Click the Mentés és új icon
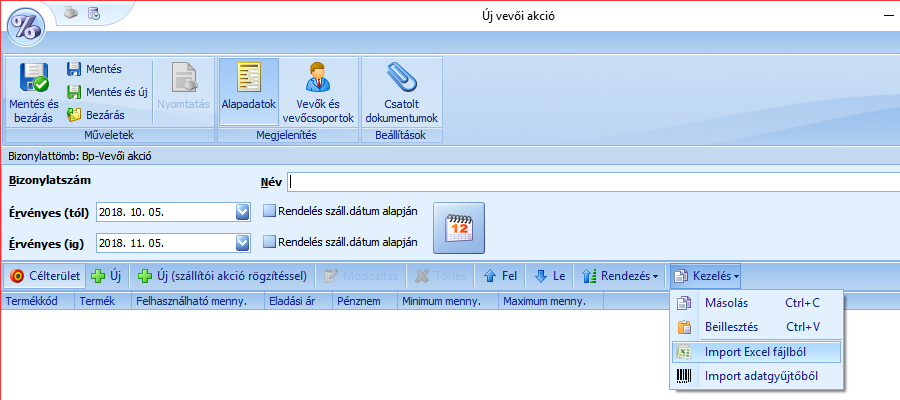The height and width of the screenshot is (400, 900). pos(74,92)
